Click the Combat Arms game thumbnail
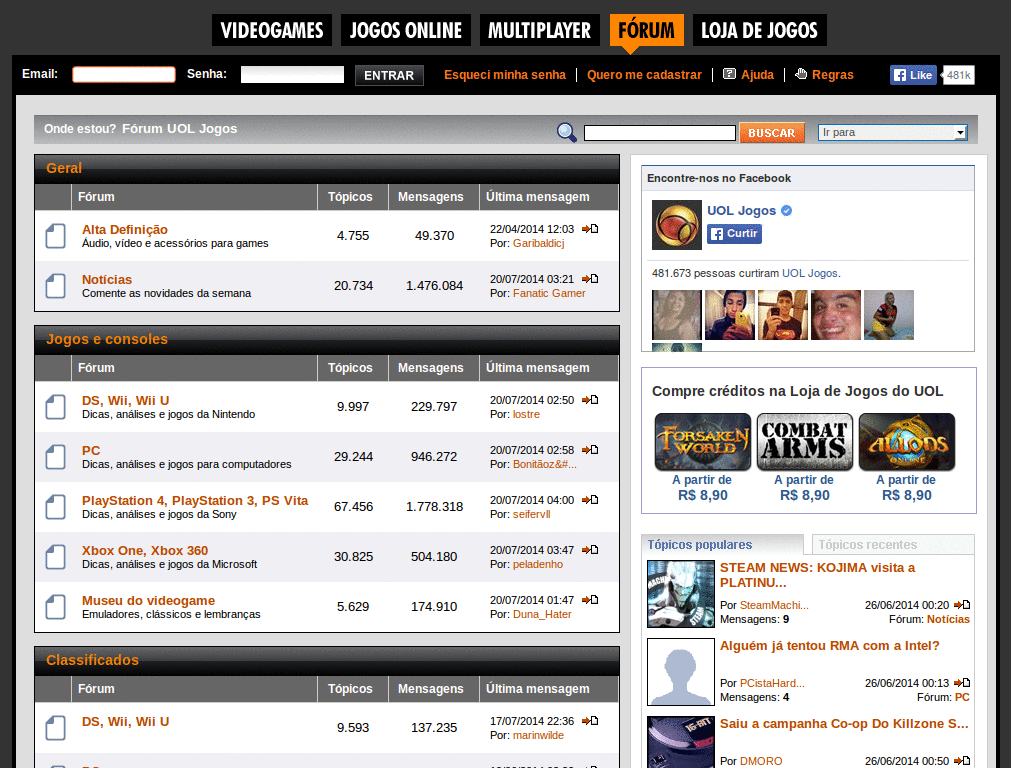The height and width of the screenshot is (768, 1024). 805,441
